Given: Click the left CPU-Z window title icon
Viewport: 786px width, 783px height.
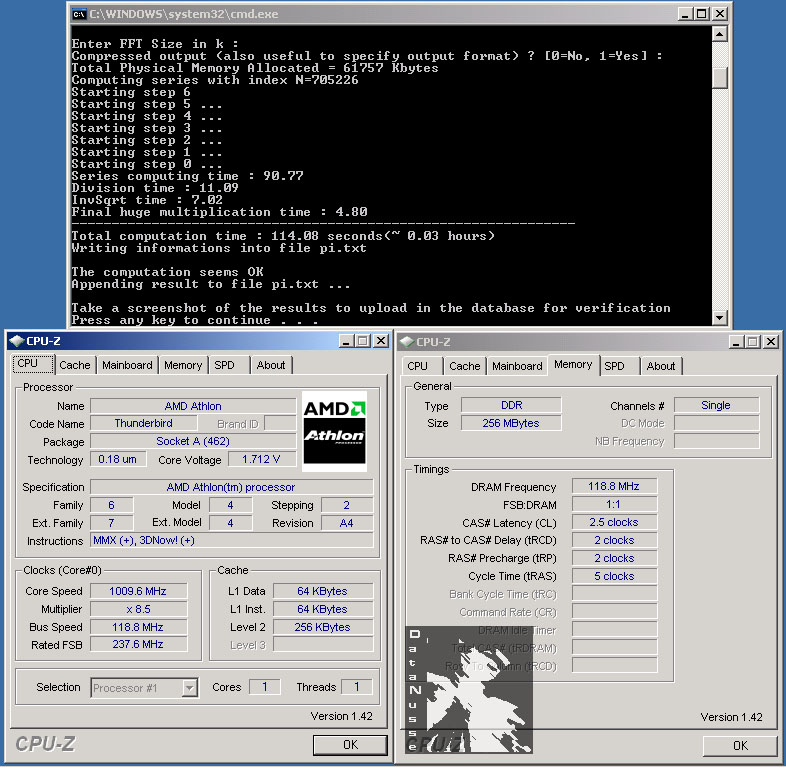Looking at the screenshot, I should [x=17, y=341].
